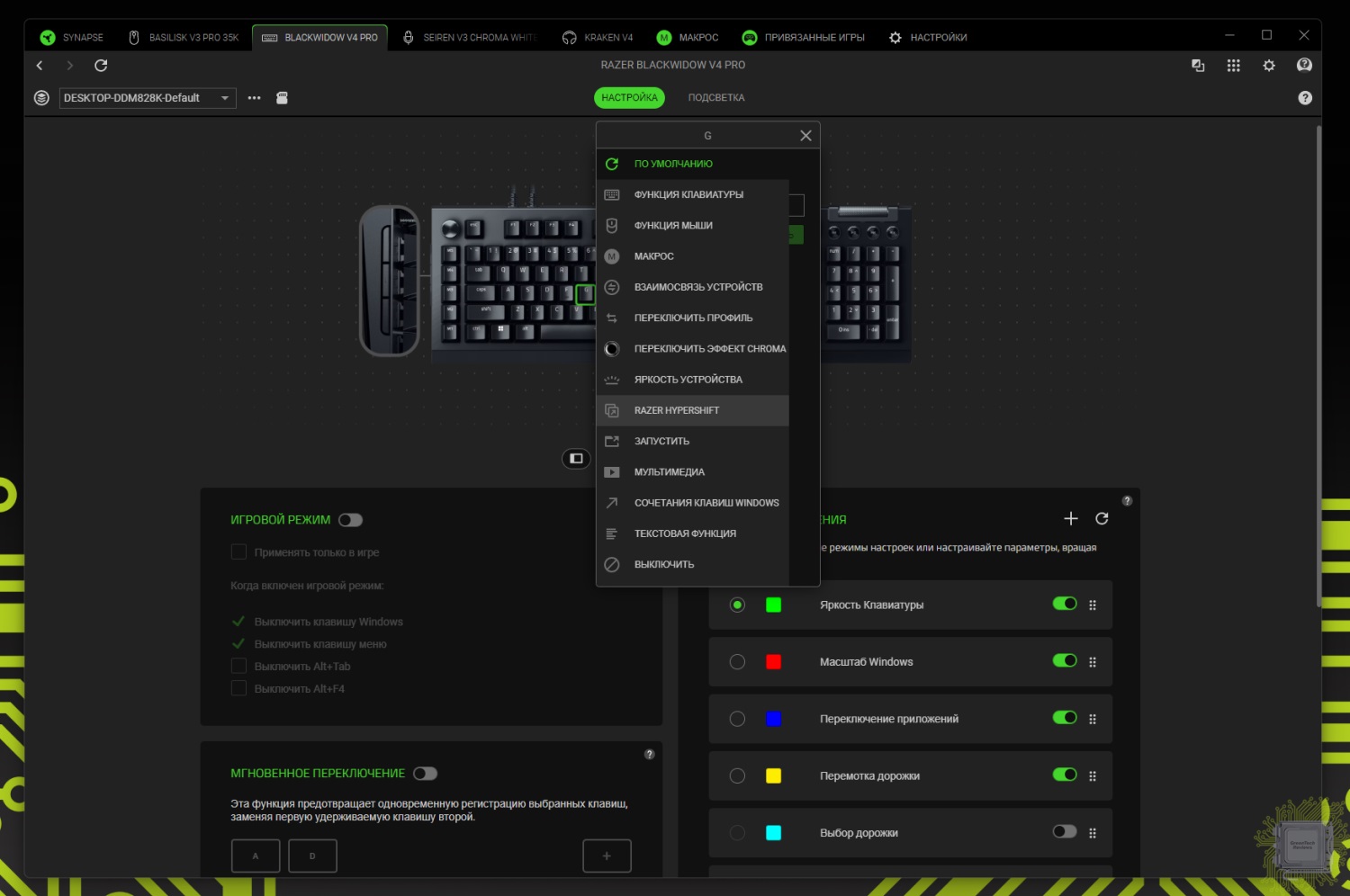Image resolution: width=1350 pixels, height=896 pixels.
Task: Add a new mode with plus icon
Action: [1070, 518]
